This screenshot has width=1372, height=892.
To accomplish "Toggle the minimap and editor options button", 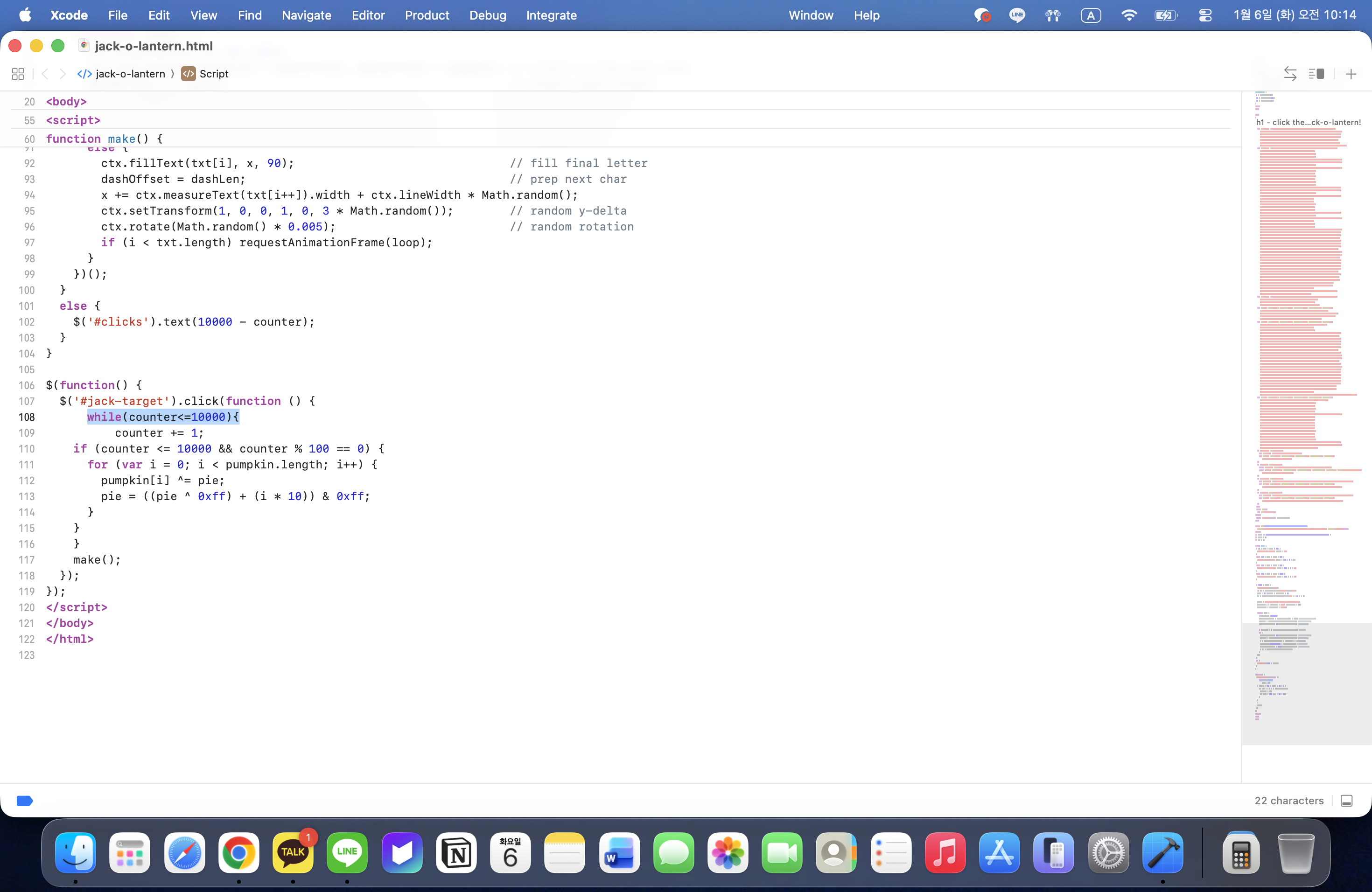I will pos(1316,74).
